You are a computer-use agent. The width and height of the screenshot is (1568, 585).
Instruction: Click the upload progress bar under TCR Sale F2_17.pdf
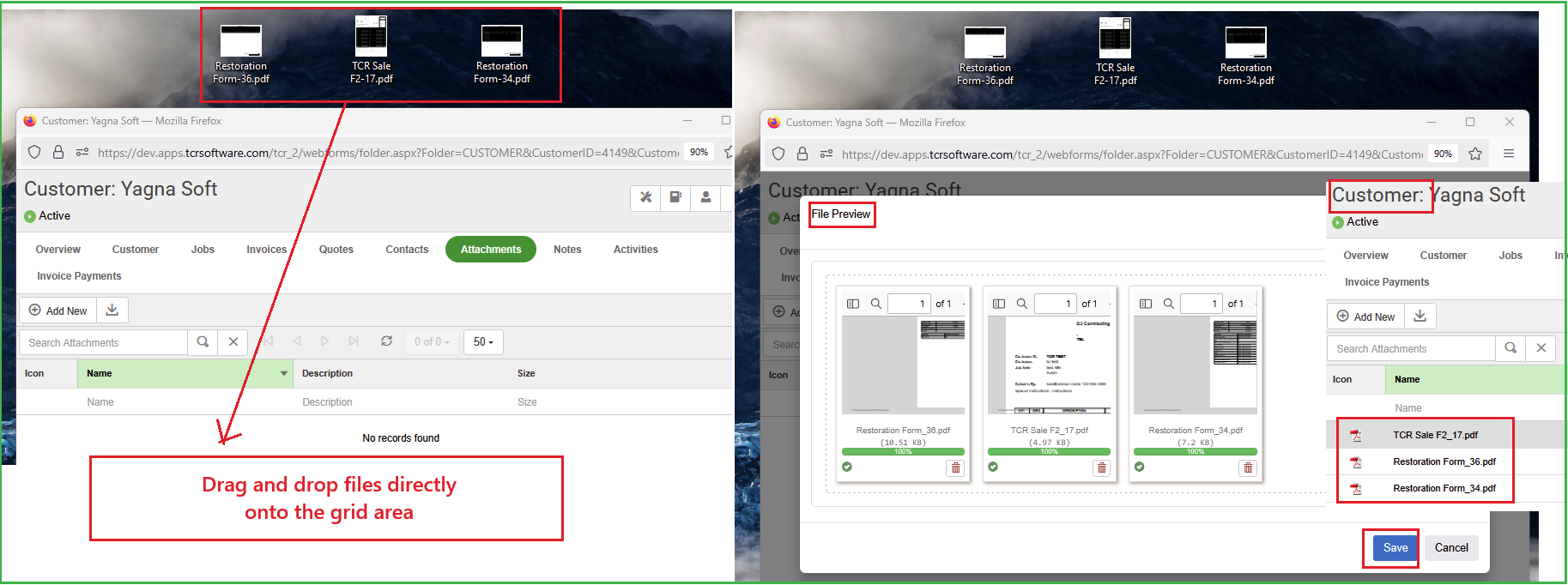[x=1049, y=451]
